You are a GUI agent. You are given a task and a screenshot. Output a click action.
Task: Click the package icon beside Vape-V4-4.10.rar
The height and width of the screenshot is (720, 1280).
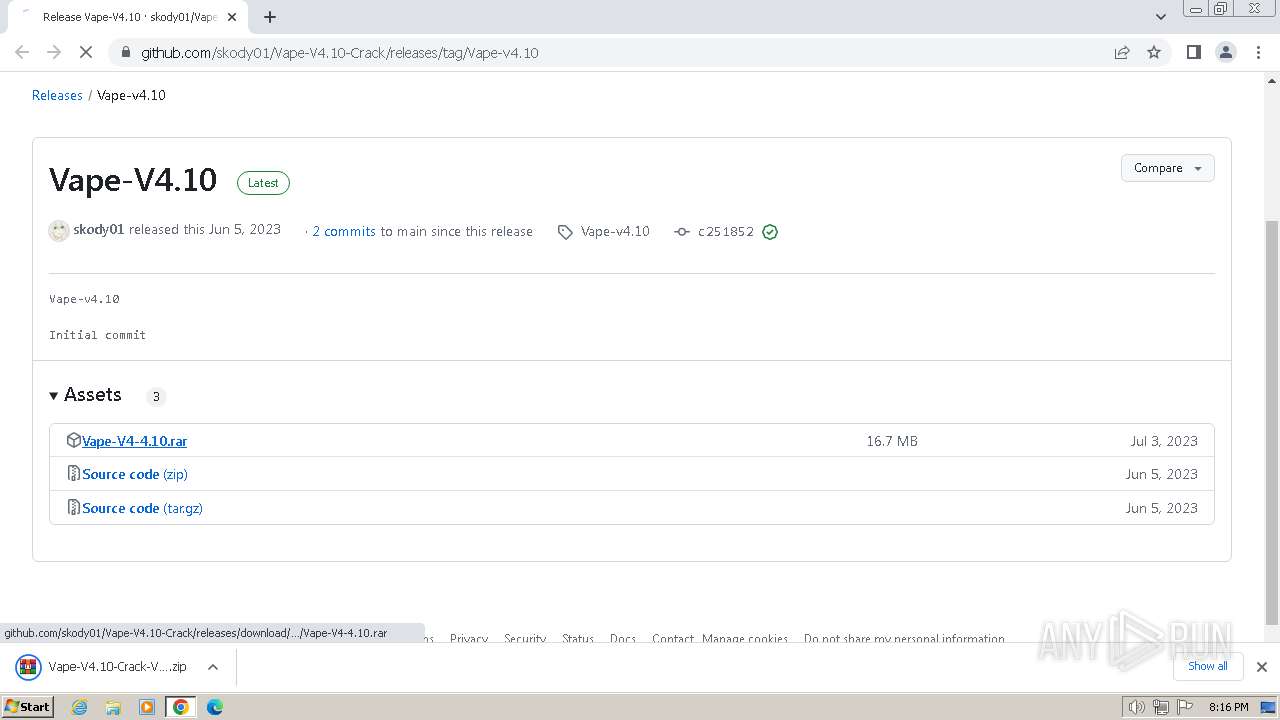click(73, 440)
